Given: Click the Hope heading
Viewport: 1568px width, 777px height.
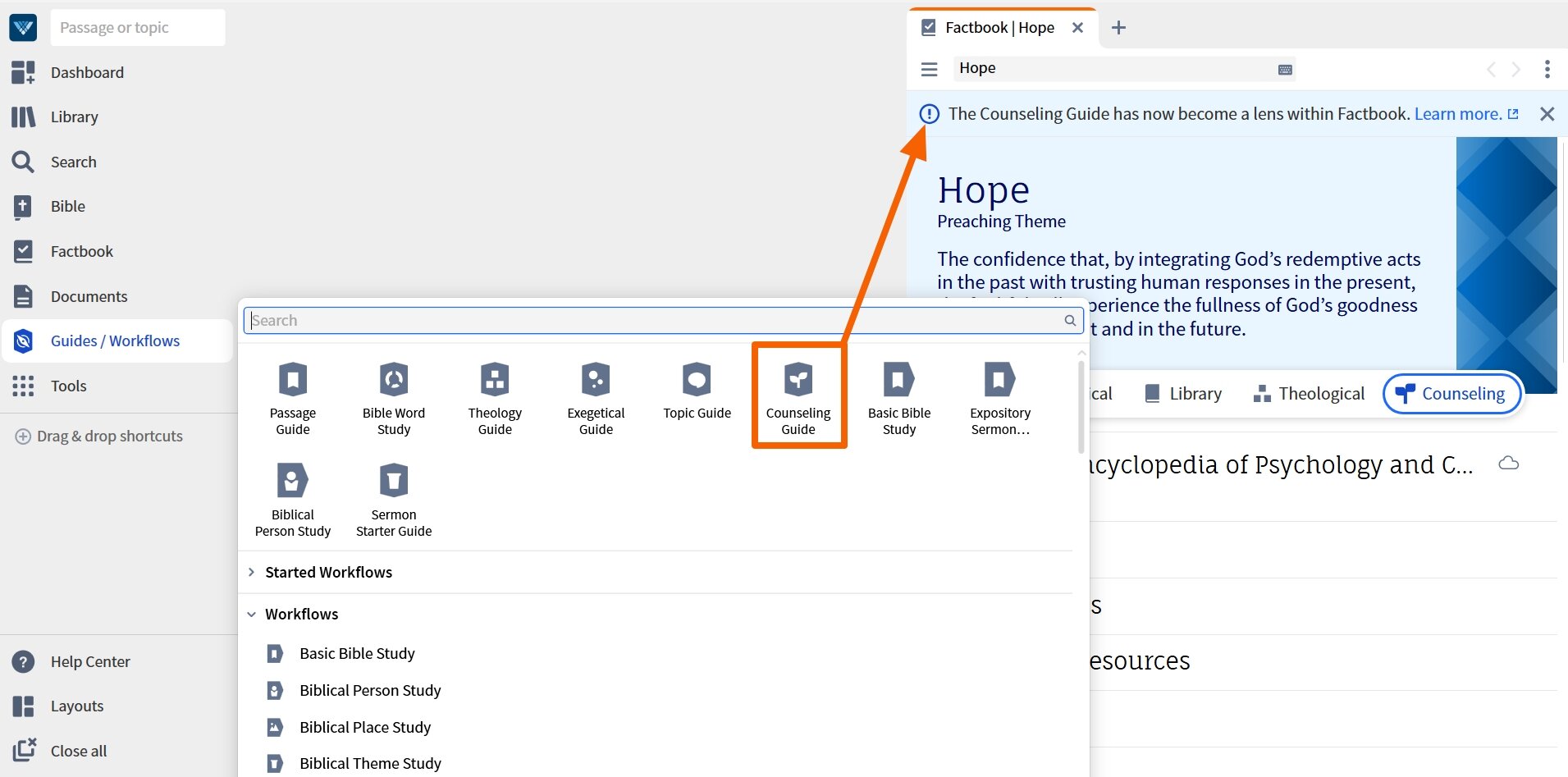Looking at the screenshot, I should pos(983,190).
